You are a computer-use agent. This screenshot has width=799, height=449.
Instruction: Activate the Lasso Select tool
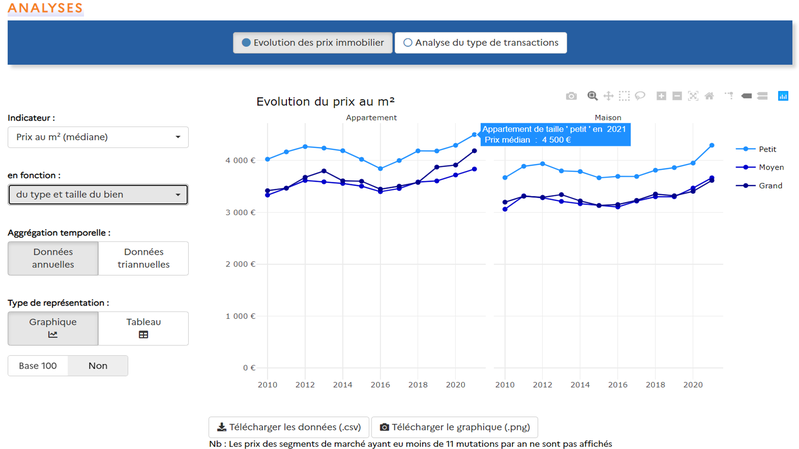[x=640, y=96]
